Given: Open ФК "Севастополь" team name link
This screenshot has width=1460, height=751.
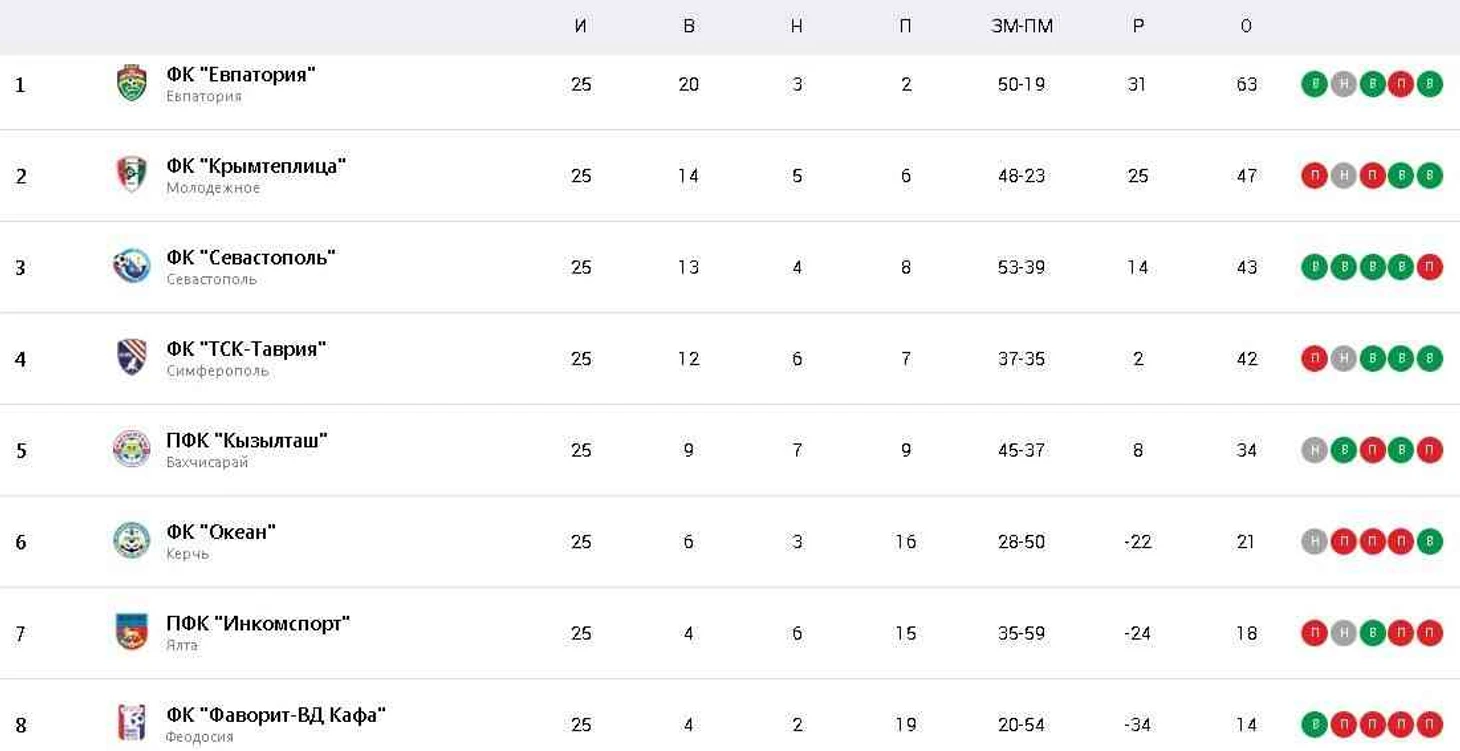Looking at the screenshot, I should click(x=251, y=257).
